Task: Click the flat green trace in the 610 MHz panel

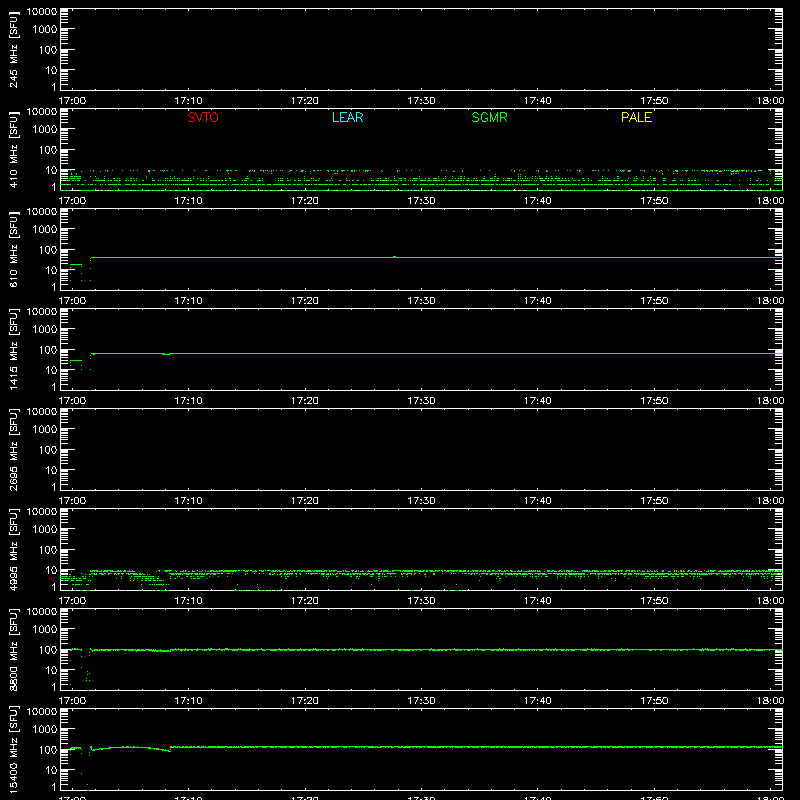Action: point(436,257)
